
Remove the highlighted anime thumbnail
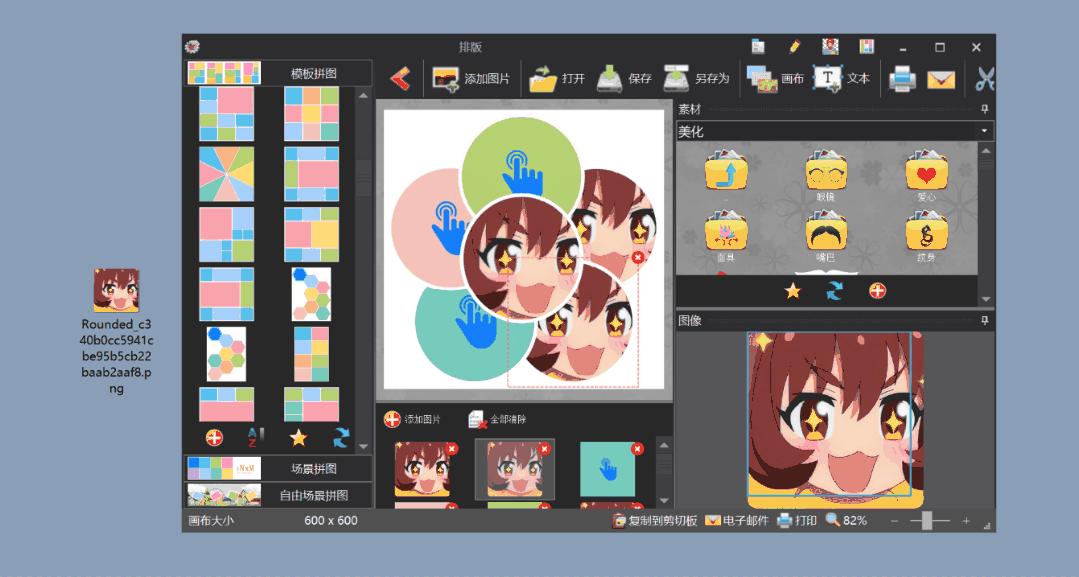[544, 449]
